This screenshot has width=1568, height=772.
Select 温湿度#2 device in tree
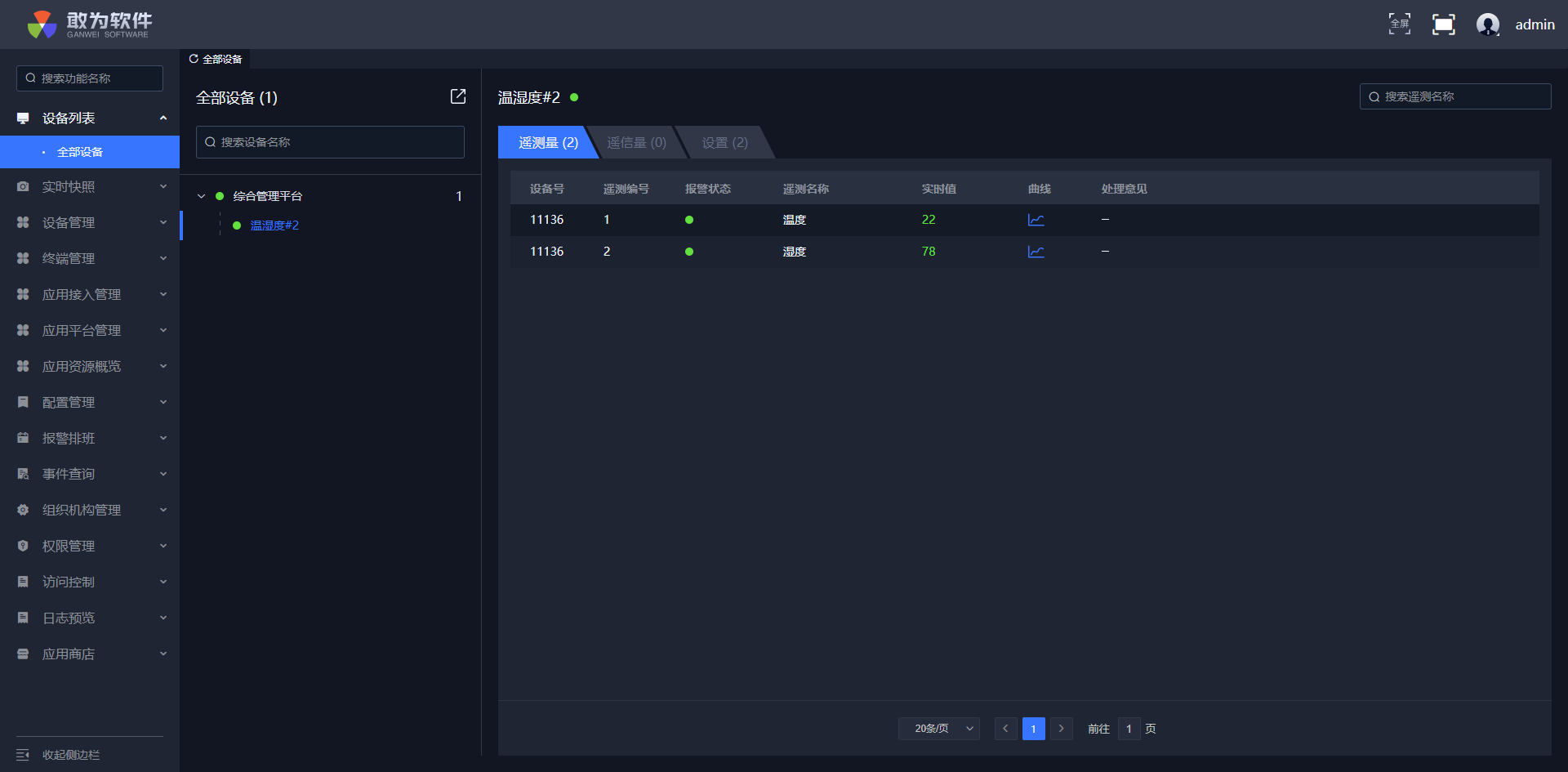coord(274,225)
